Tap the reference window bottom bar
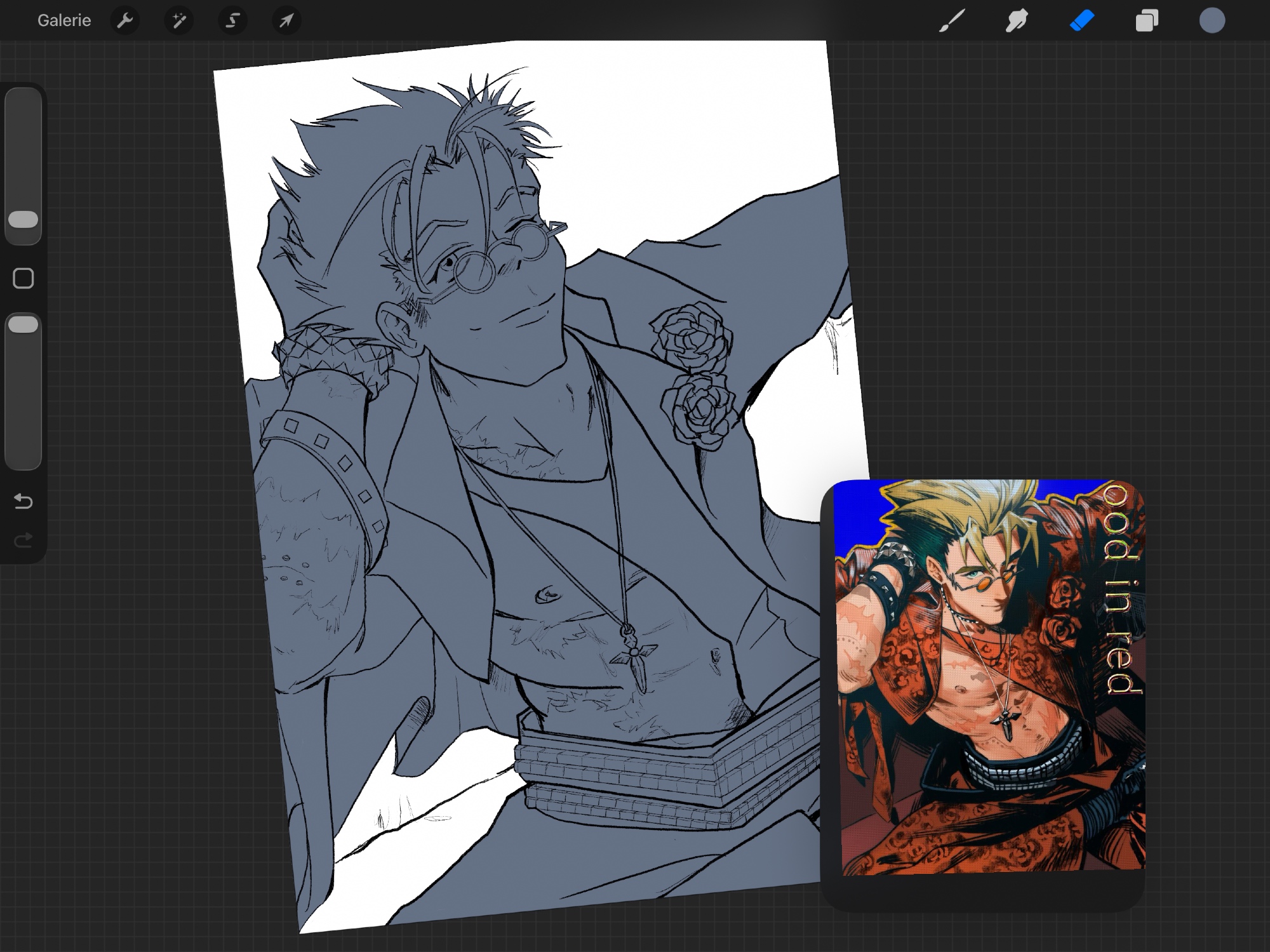 pos(983,892)
